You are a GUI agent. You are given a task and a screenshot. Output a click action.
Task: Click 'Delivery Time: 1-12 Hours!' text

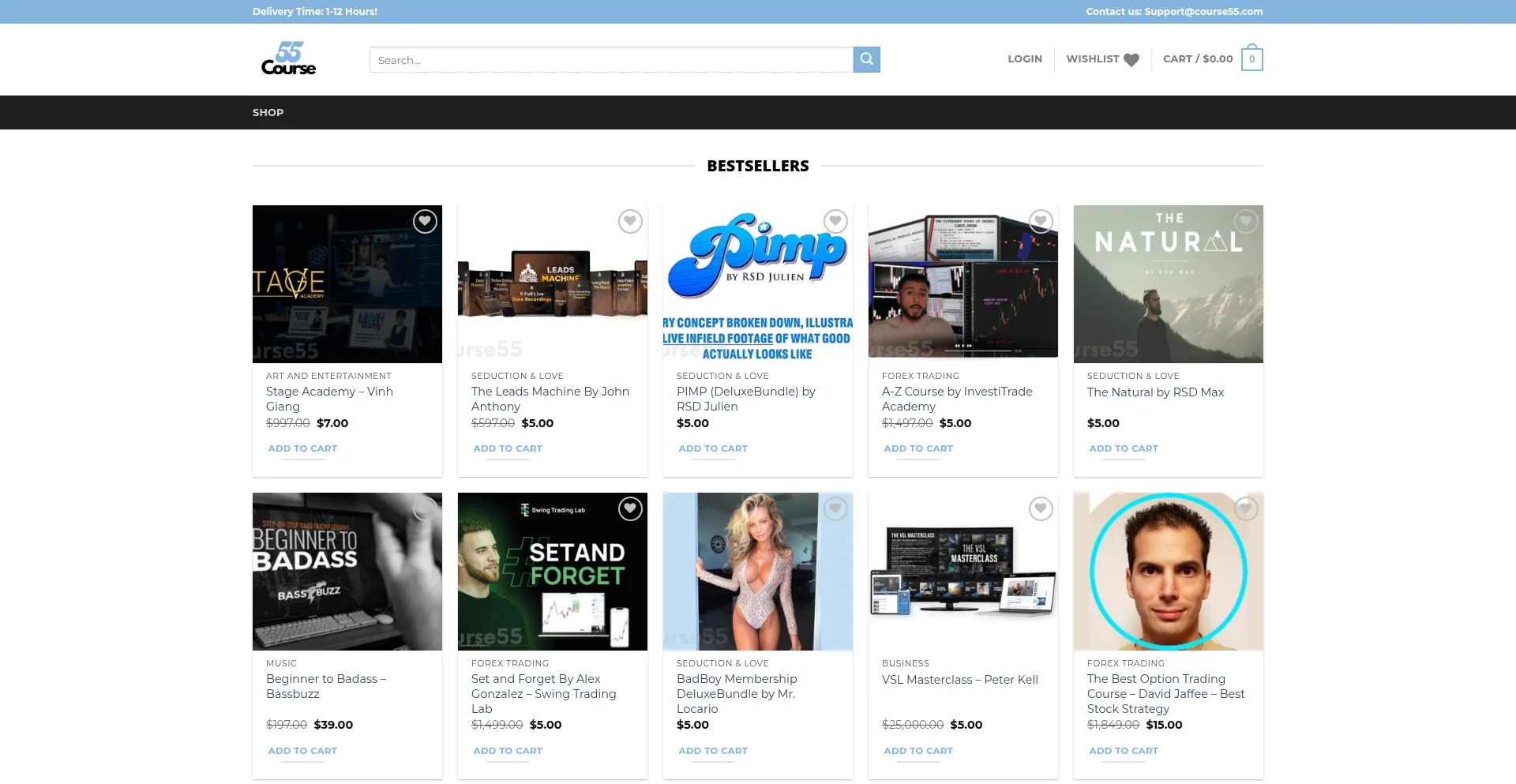click(315, 11)
